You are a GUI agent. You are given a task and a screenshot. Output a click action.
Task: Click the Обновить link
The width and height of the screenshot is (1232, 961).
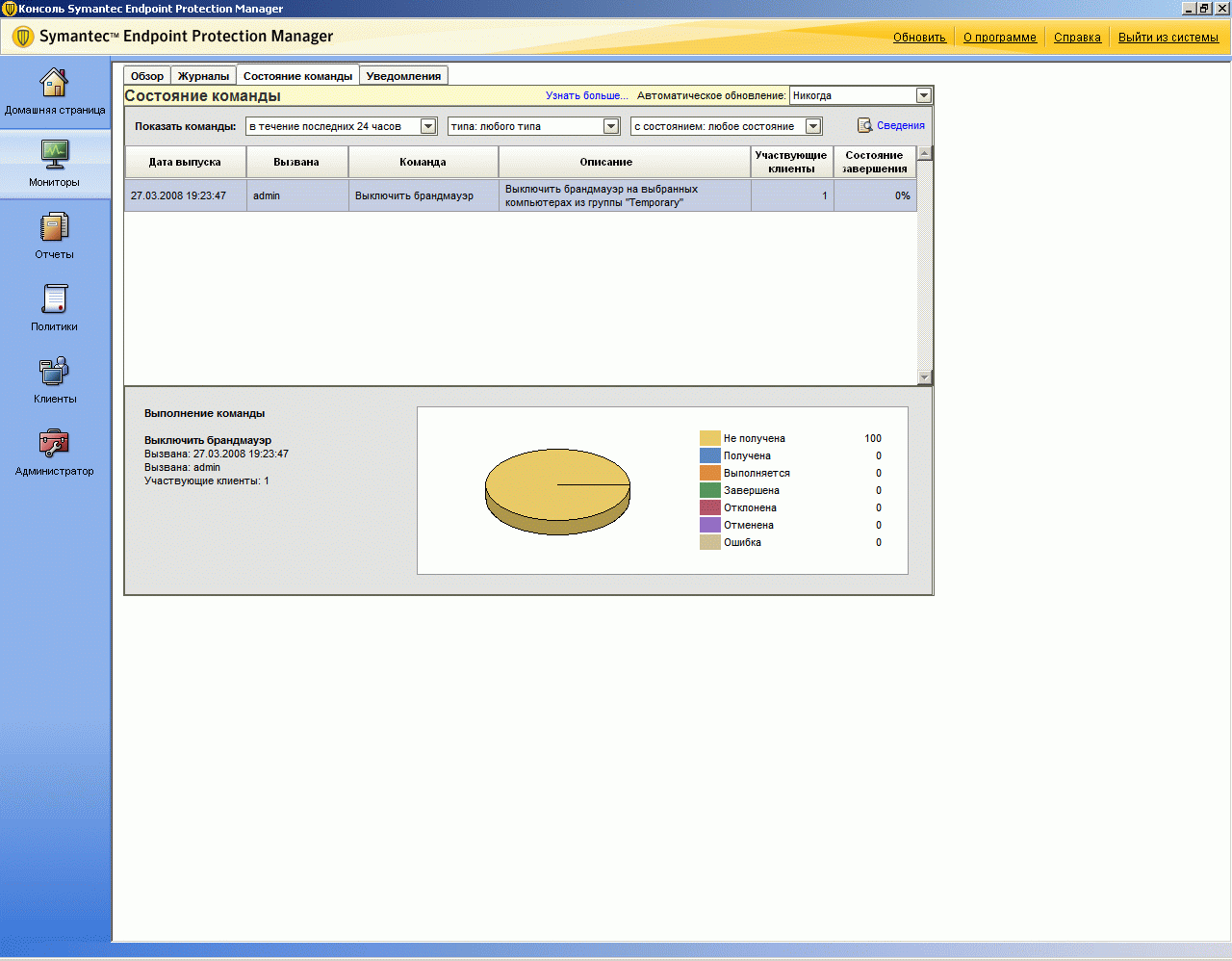[919, 38]
